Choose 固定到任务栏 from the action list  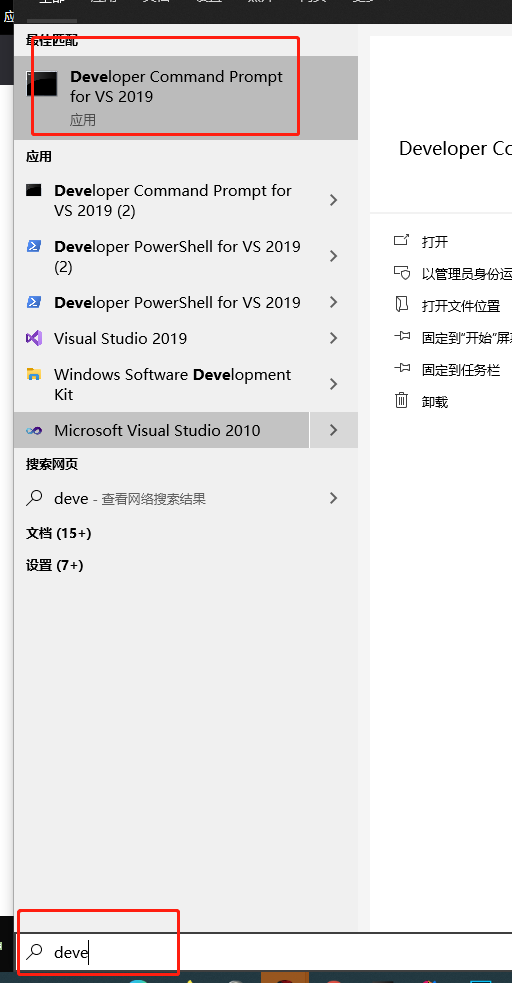461,370
